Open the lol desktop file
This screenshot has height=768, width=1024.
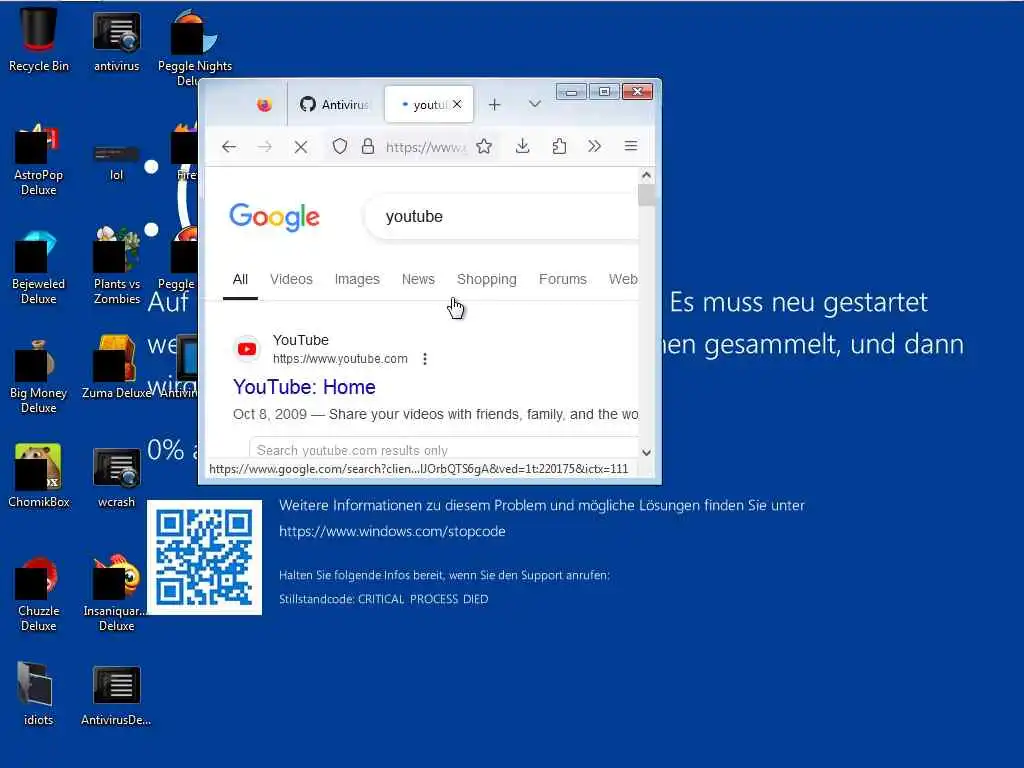click(116, 163)
